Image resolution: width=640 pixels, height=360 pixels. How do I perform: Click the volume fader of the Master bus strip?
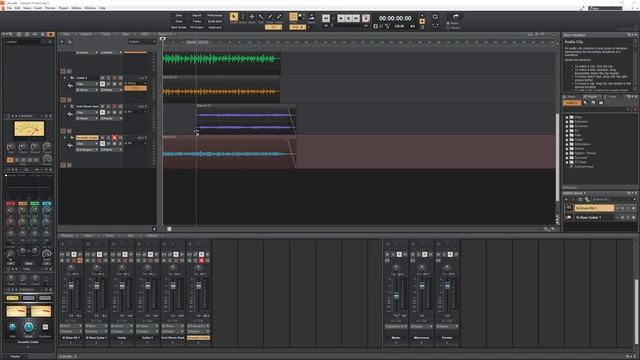(396, 296)
